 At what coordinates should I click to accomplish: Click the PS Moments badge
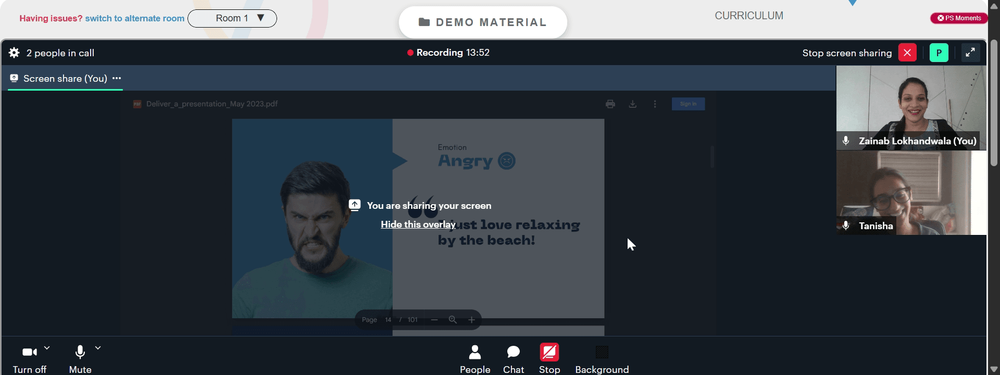[959, 18]
